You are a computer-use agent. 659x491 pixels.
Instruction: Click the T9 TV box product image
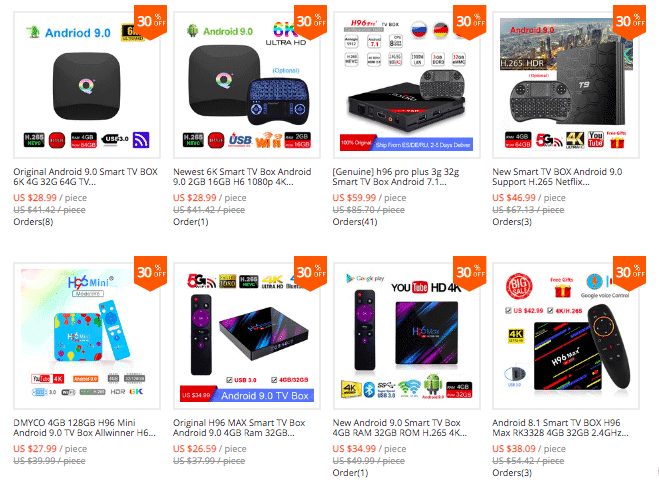566,85
